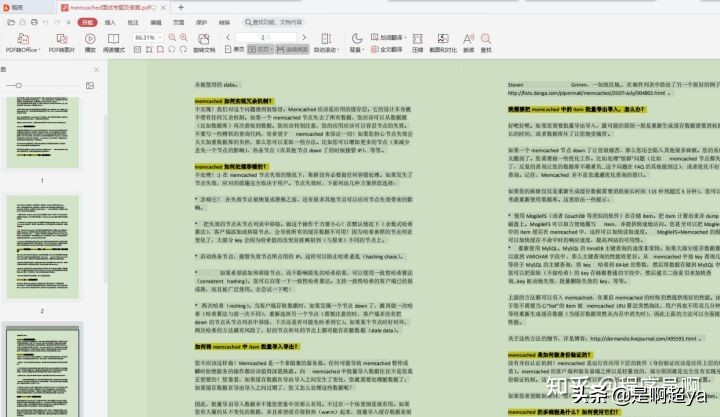Click the search function input box
The width and height of the screenshot is (720, 417).
[x=275, y=22]
